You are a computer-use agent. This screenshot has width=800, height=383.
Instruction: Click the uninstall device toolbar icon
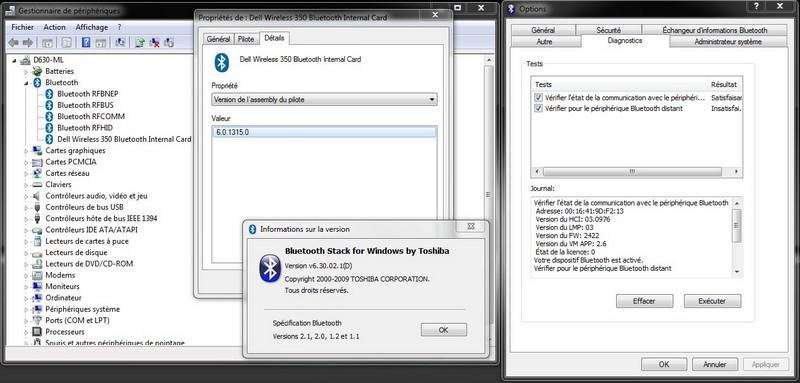[169, 42]
